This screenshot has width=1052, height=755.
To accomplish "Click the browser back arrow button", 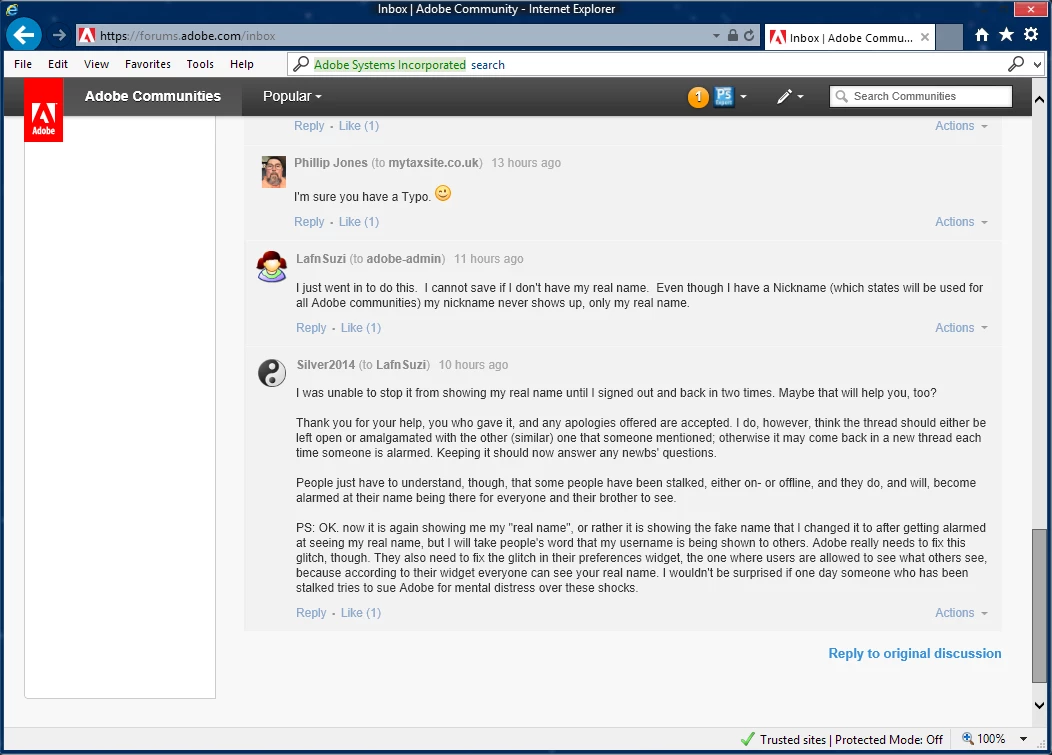I will 23,35.
